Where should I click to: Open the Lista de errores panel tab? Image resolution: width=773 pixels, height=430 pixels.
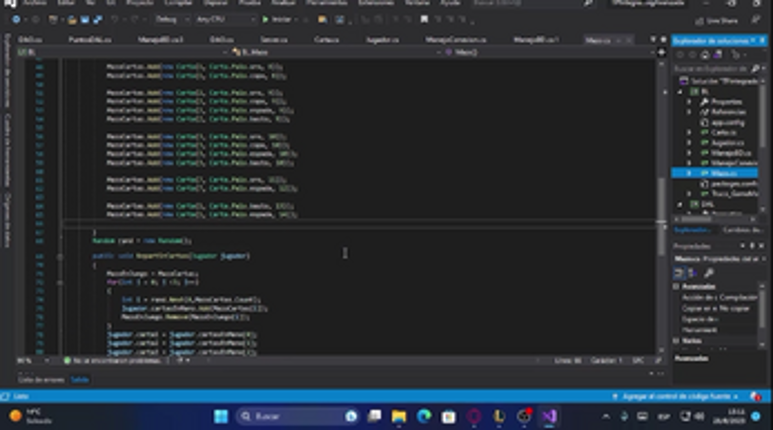[x=41, y=380]
